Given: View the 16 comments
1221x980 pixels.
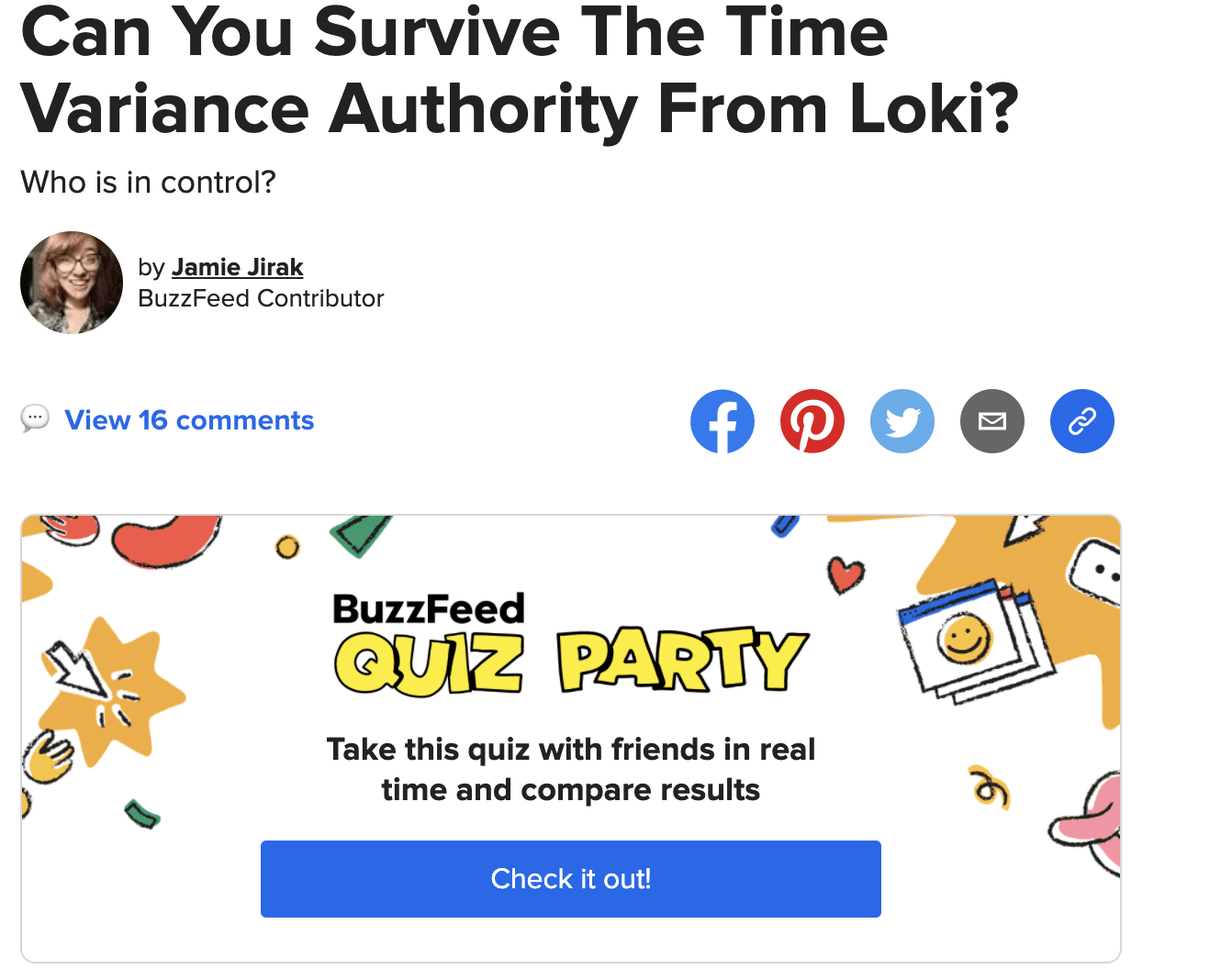Looking at the screenshot, I should [188, 419].
